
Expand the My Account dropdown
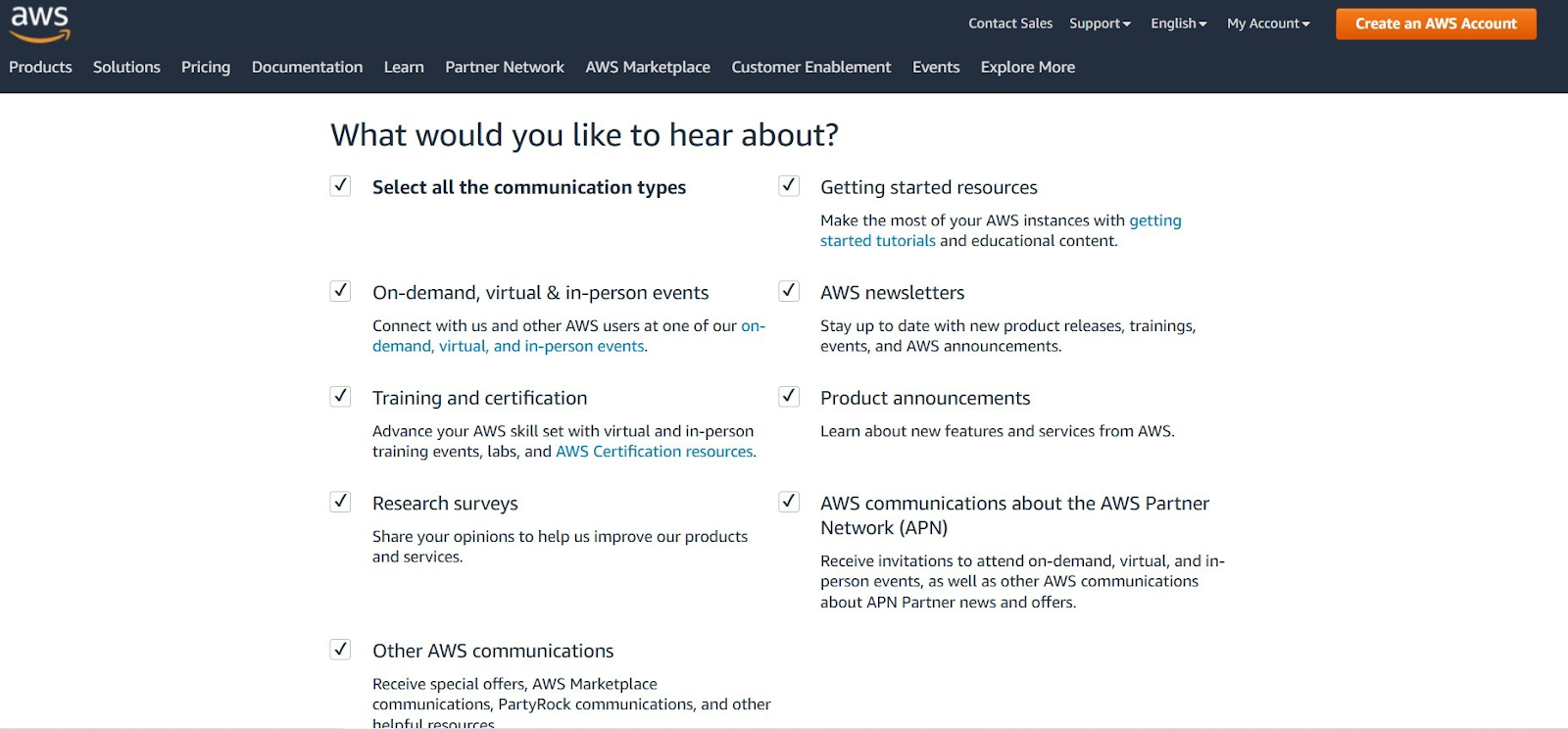tap(1268, 24)
